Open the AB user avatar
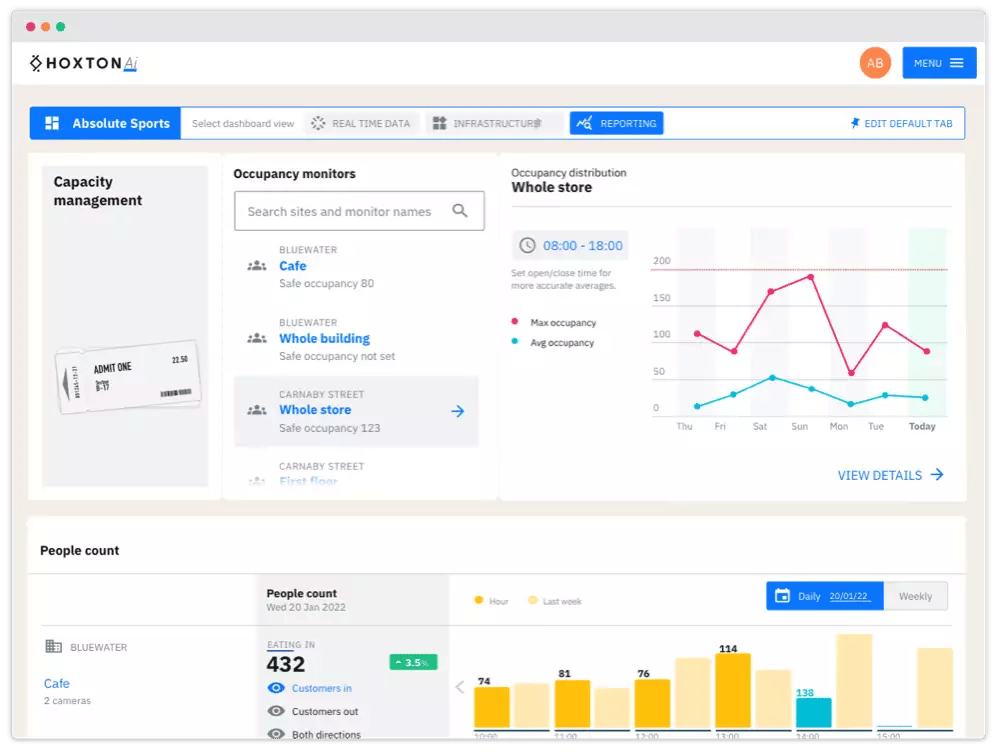 point(875,63)
